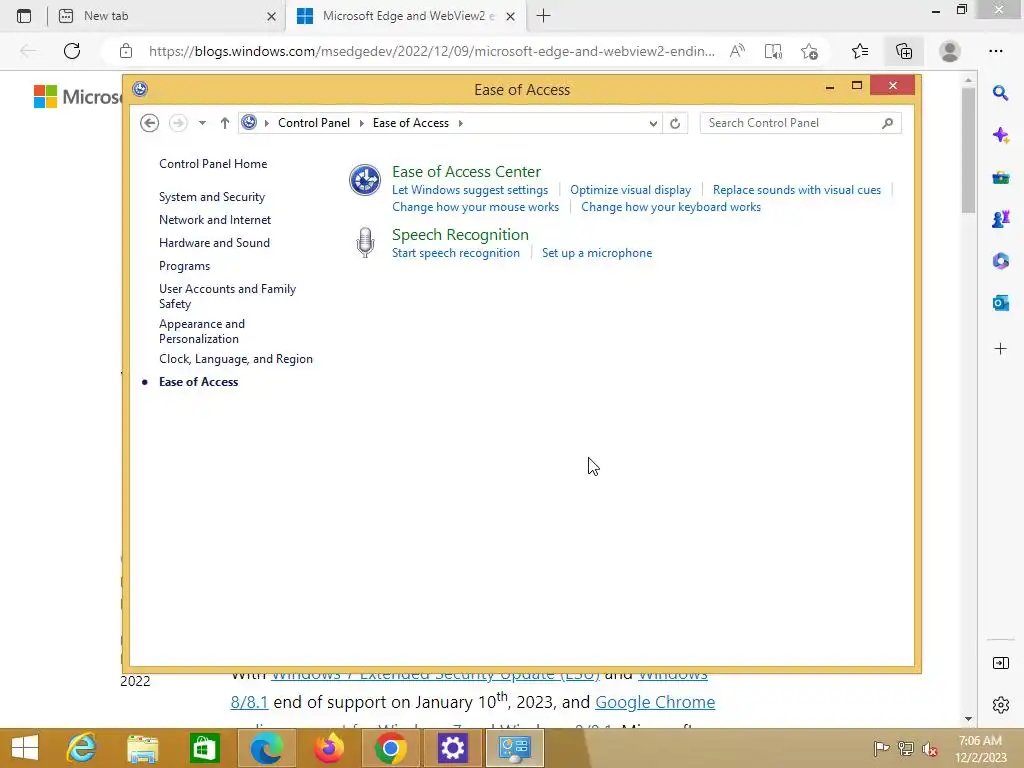This screenshot has height=768, width=1024.
Task: Click the Control Panel forward arrow
Action: point(178,123)
